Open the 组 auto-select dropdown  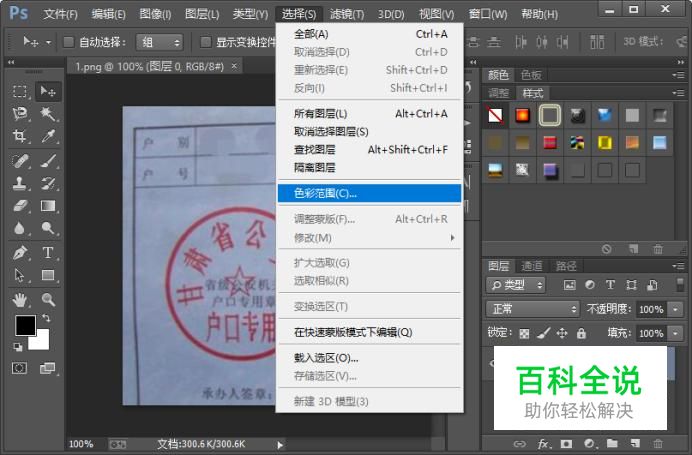[159, 42]
